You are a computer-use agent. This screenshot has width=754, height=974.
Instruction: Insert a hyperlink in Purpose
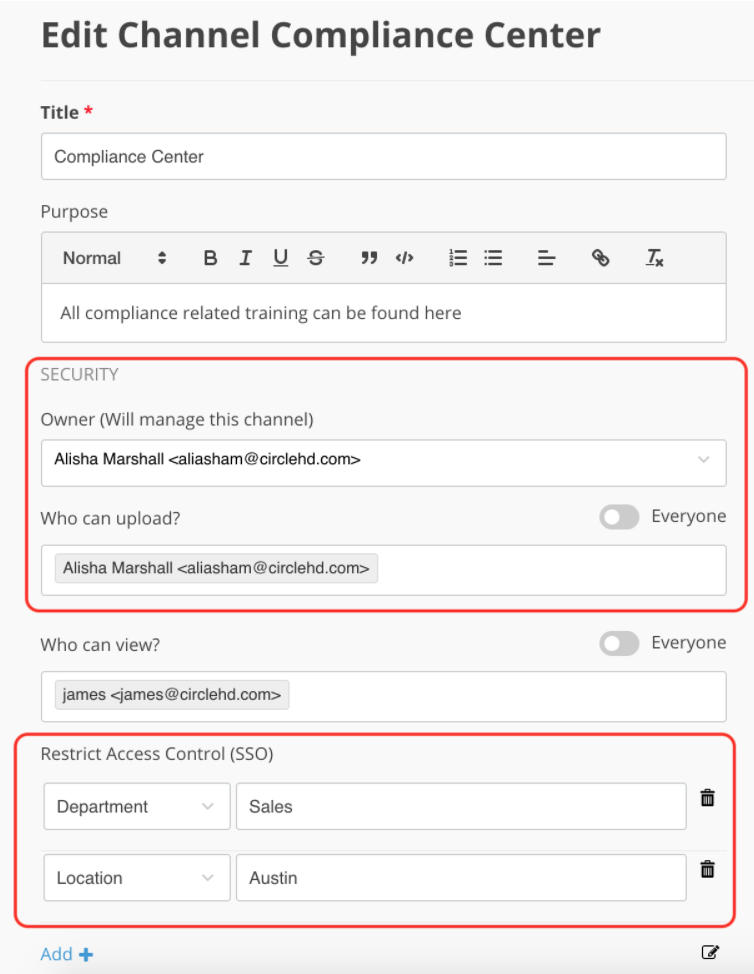coord(600,258)
